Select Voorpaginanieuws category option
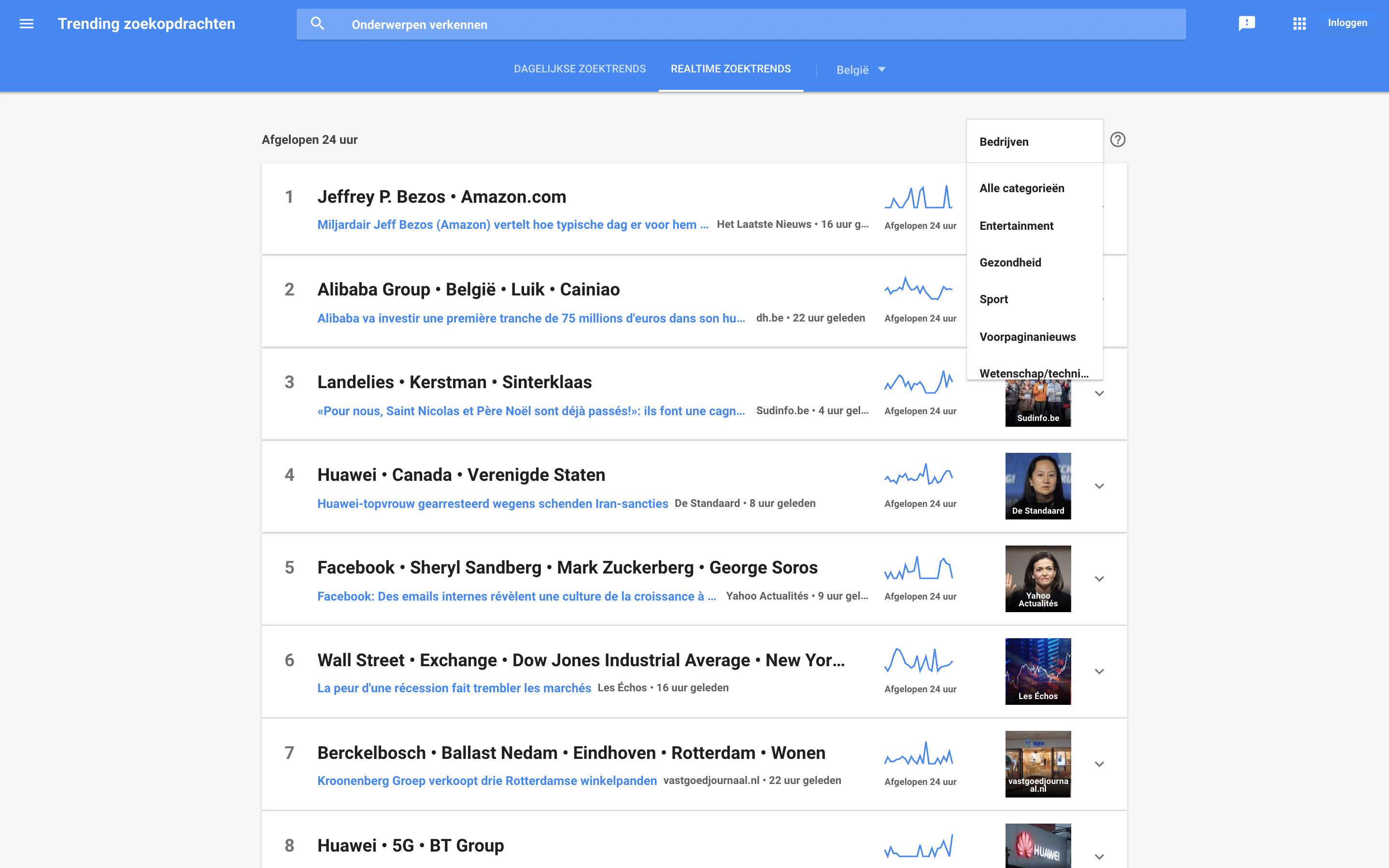The image size is (1389, 868). pos(1035,337)
